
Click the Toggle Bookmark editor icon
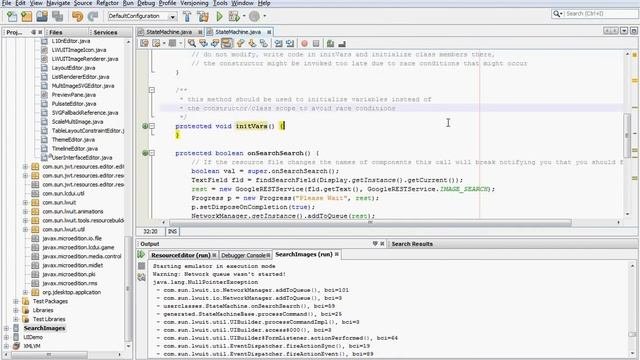(x=264, y=43)
